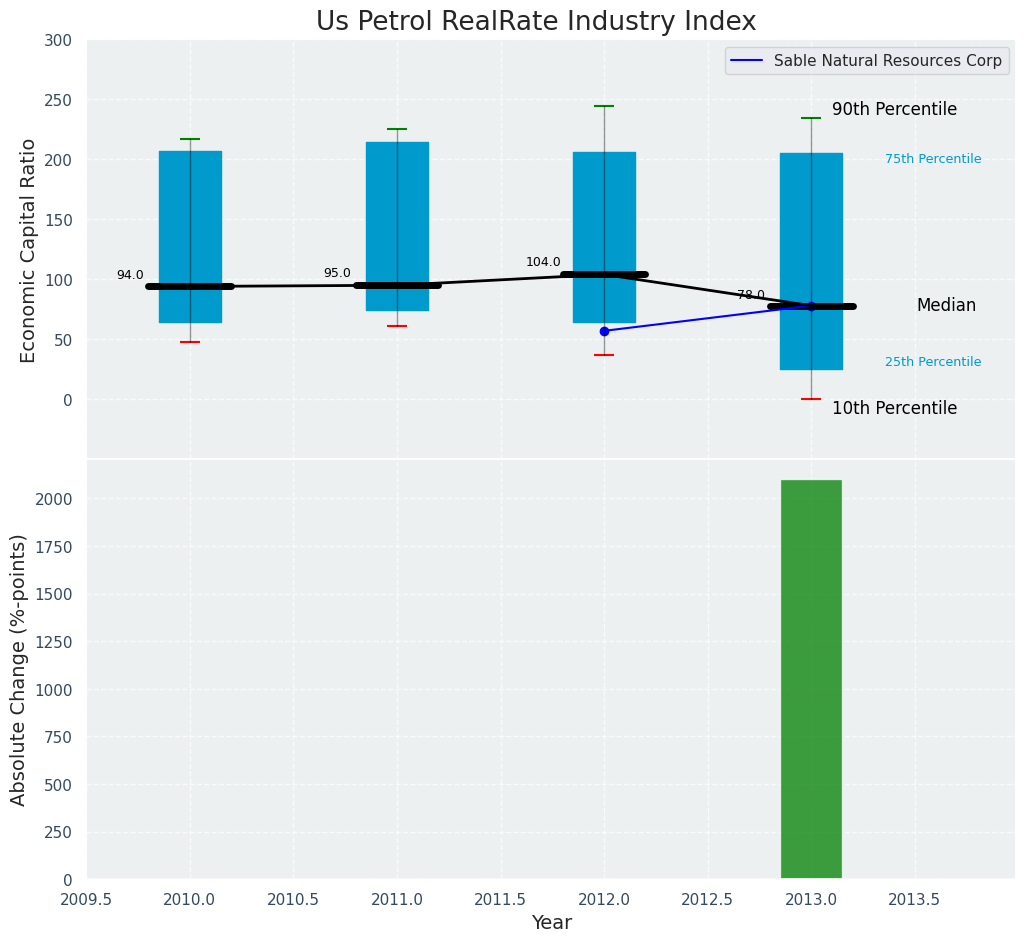This screenshot has width=1026, height=942.
Task: Select the Sable Natural Resources Corp legend entry
Action: (x=867, y=61)
